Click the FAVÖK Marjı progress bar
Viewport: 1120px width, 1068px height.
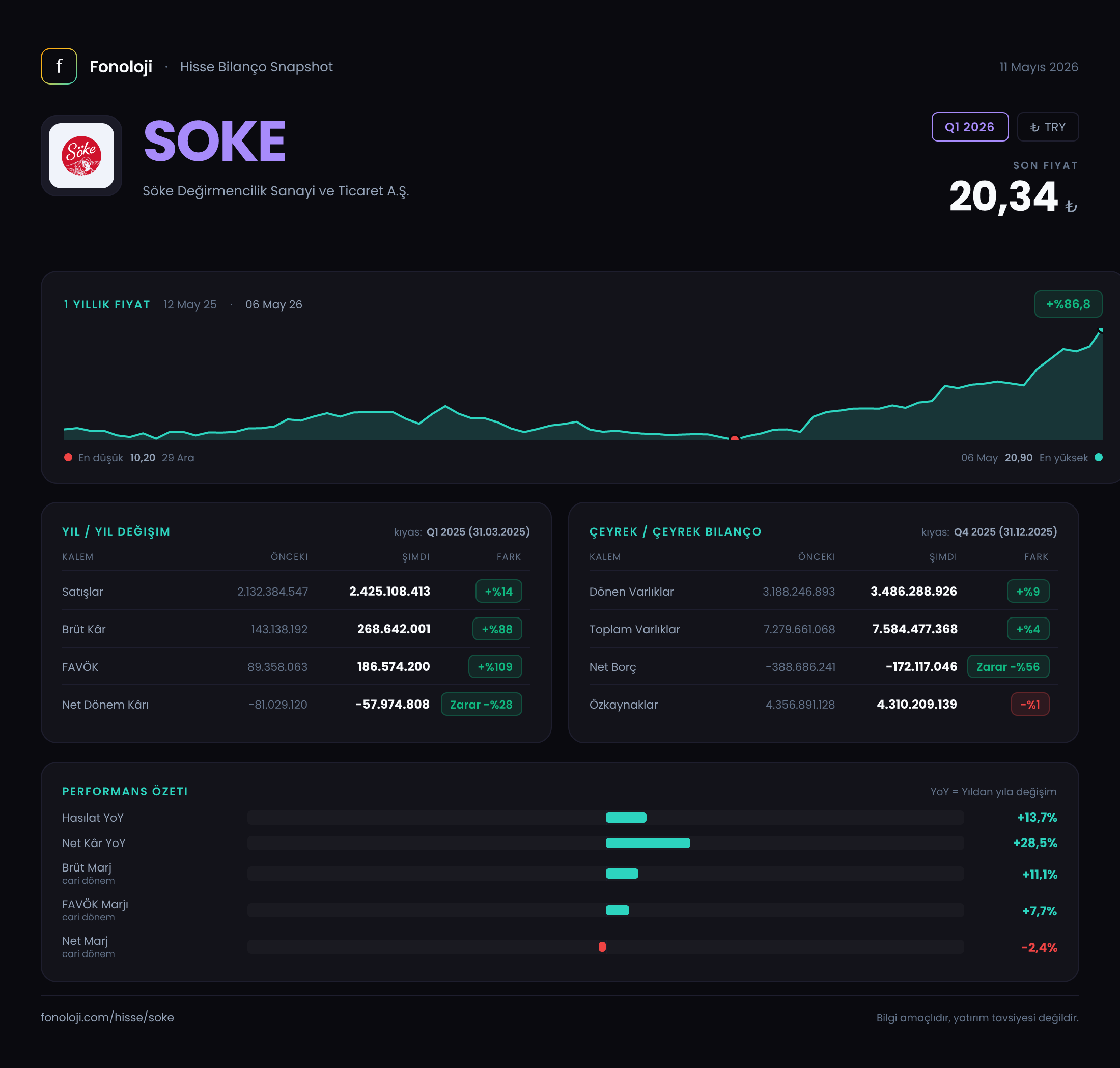coord(605,910)
